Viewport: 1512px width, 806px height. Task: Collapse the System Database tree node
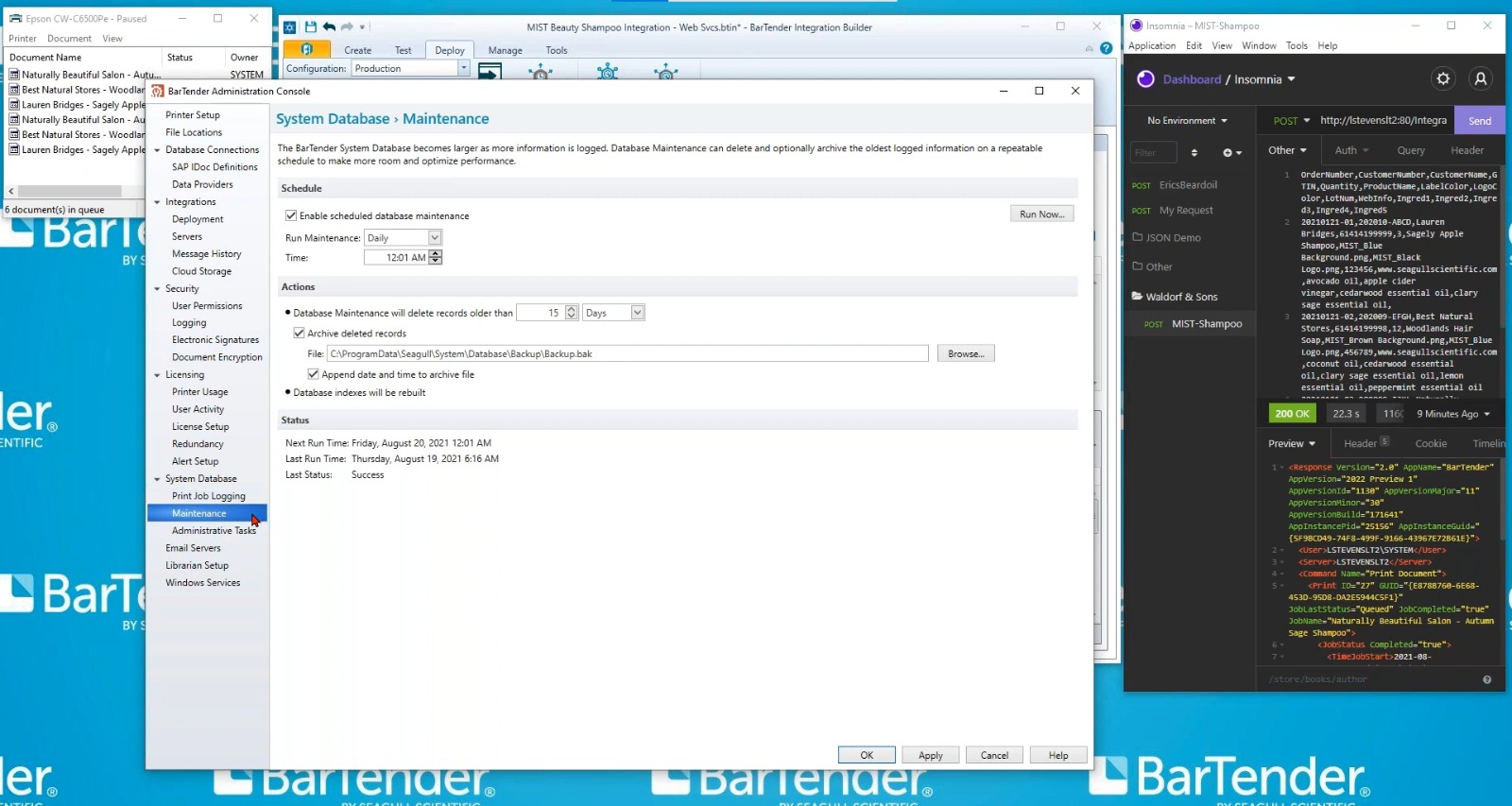[x=158, y=479]
